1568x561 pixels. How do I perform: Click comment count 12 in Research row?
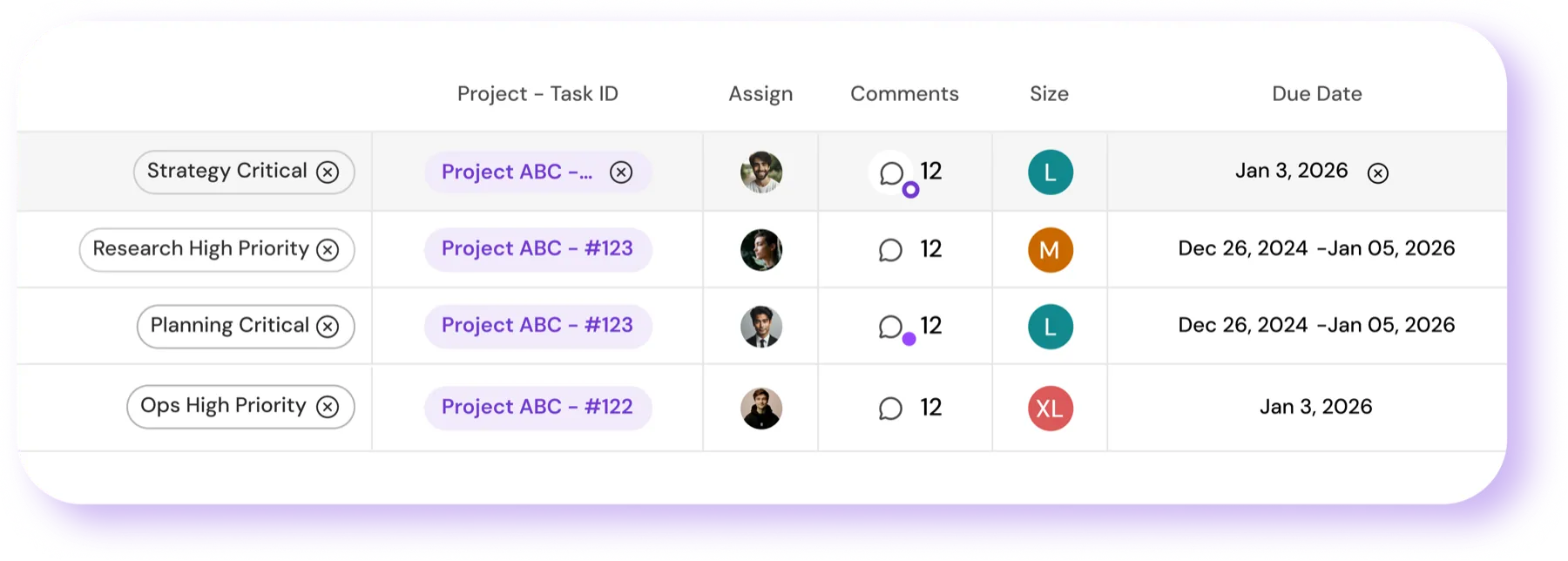click(x=931, y=250)
